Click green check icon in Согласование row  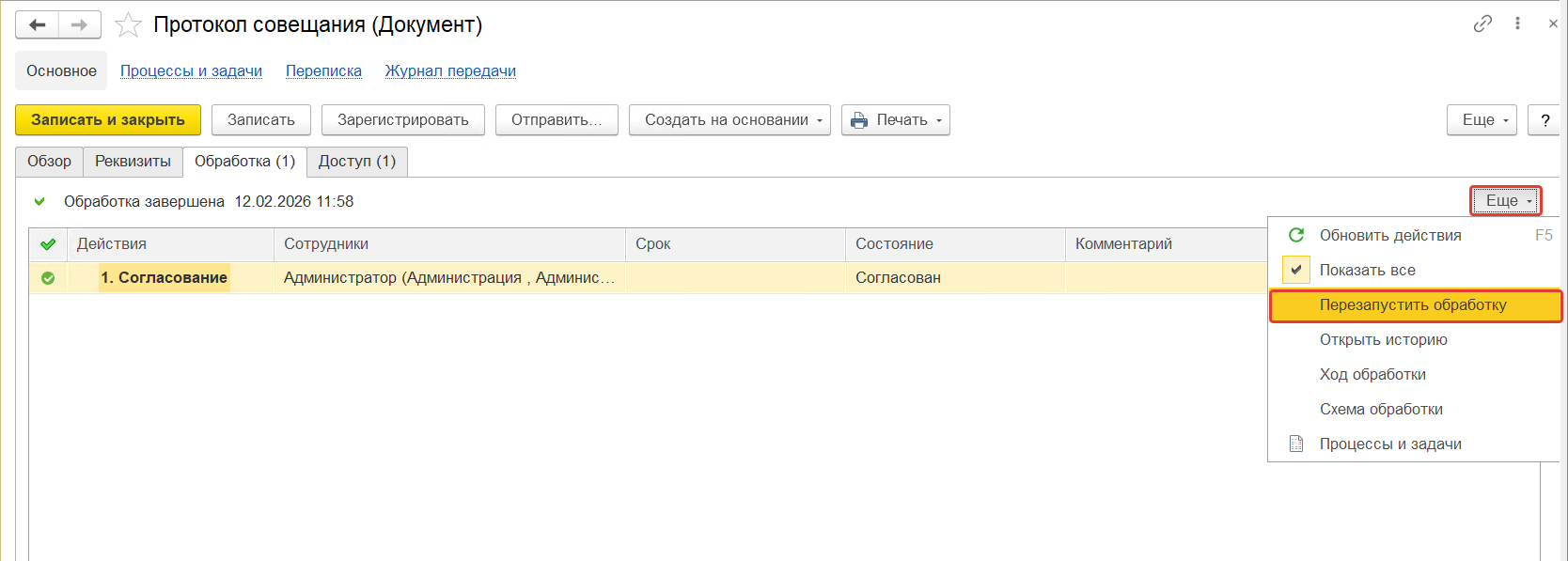48,278
